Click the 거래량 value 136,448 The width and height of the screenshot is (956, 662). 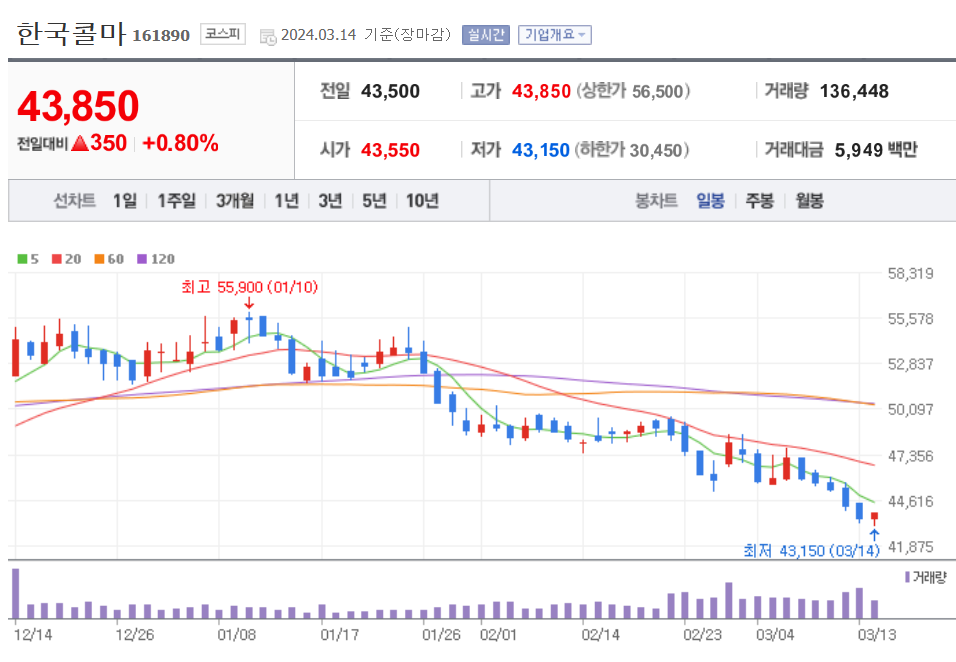tap(854, 91)
